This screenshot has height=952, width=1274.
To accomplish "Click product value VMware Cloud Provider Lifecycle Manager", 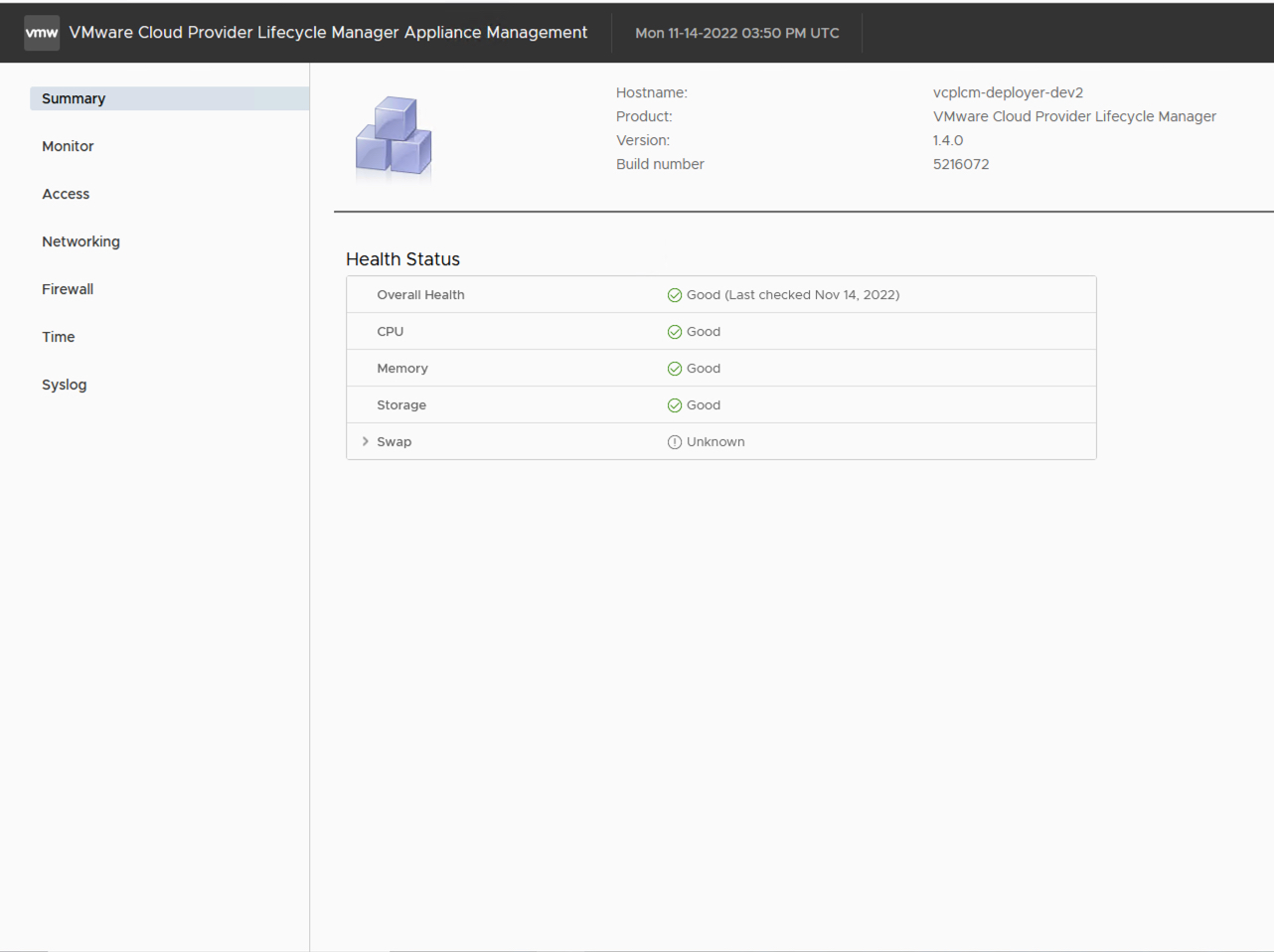I will click(x=1074, y=116).
